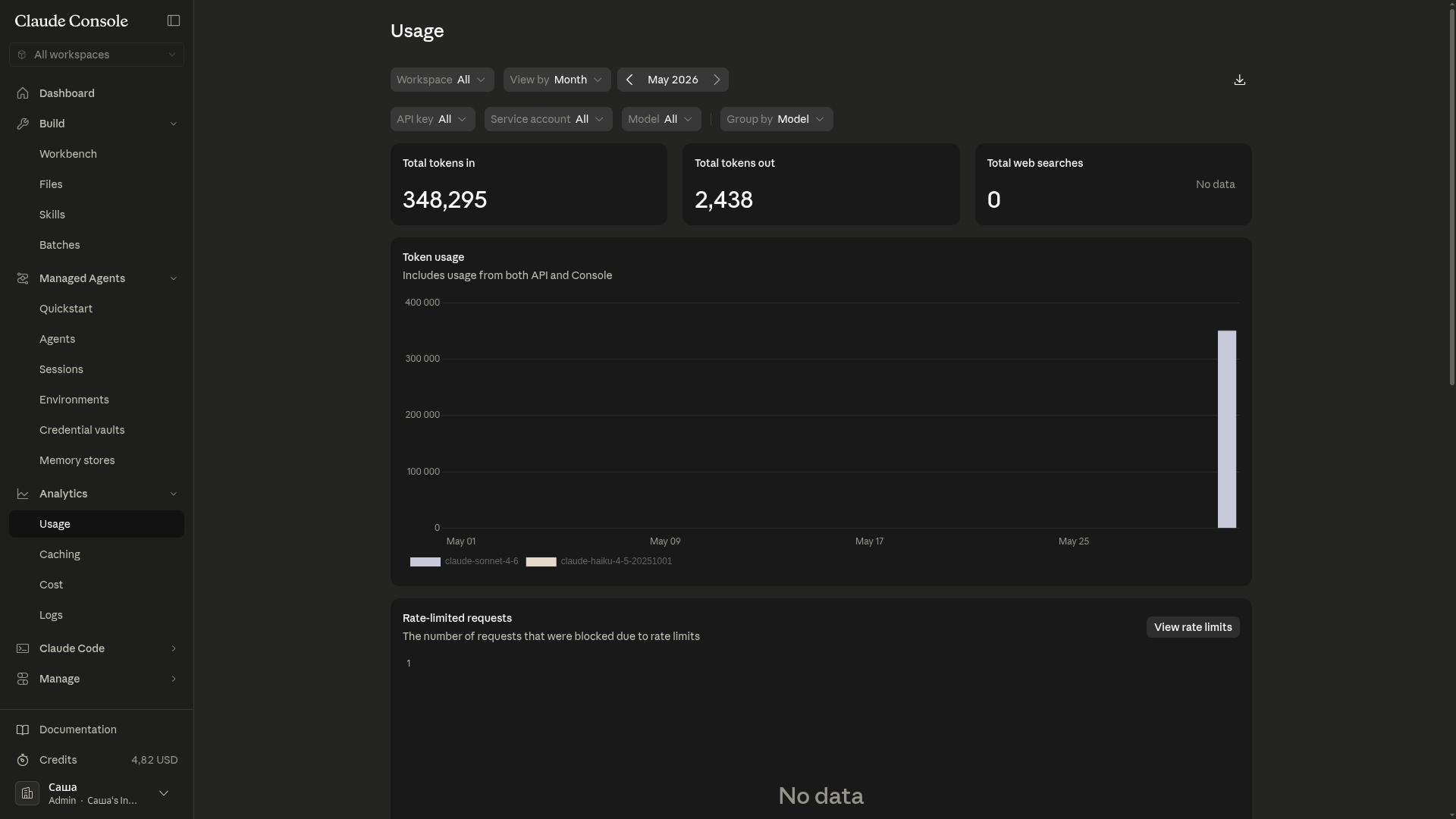Open Environments in the sidebar

coord(96,400)
